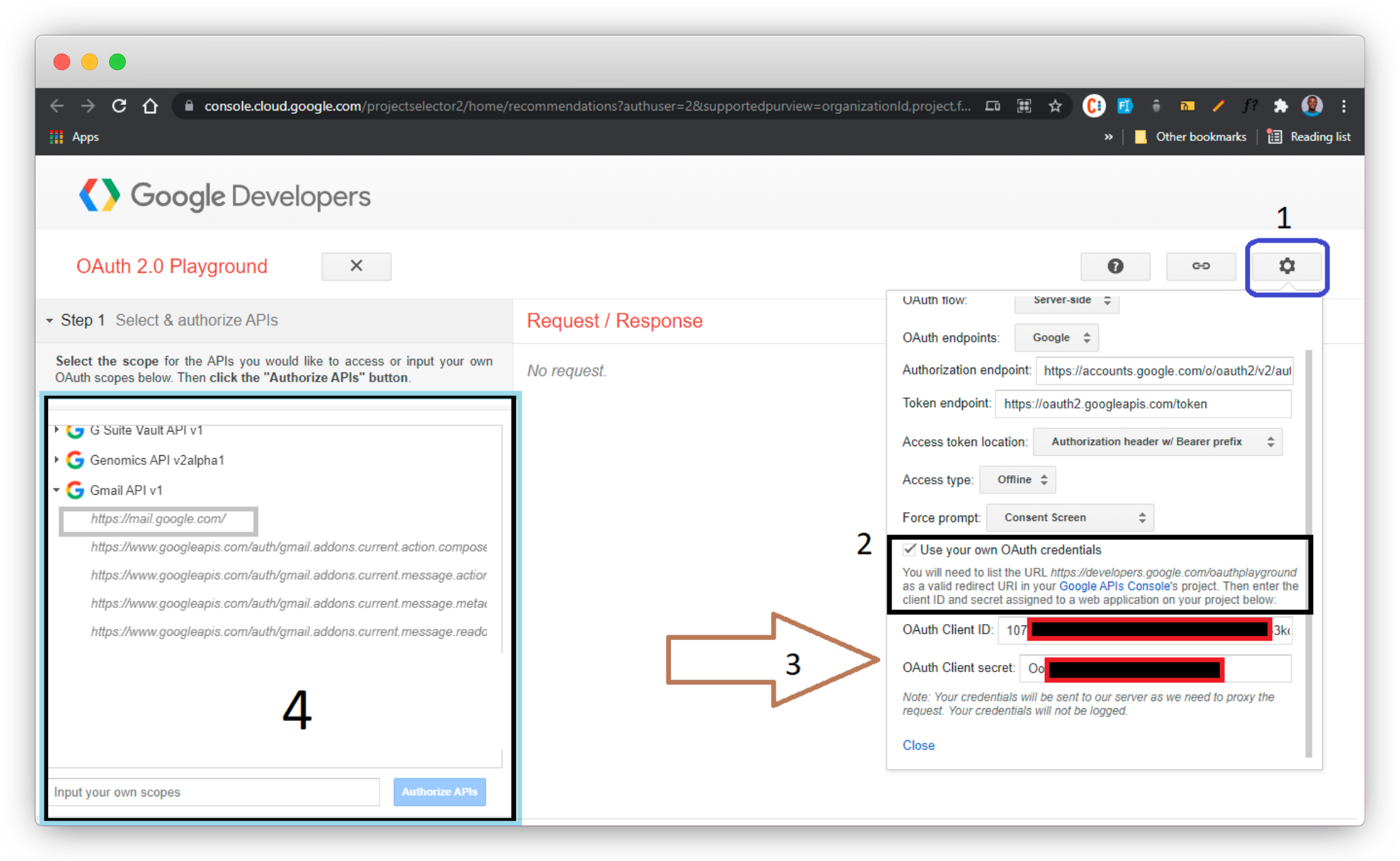Click the browser back arrow
Image resolution: width=1400 pixels, height=861 pixels.
(57, 106)
